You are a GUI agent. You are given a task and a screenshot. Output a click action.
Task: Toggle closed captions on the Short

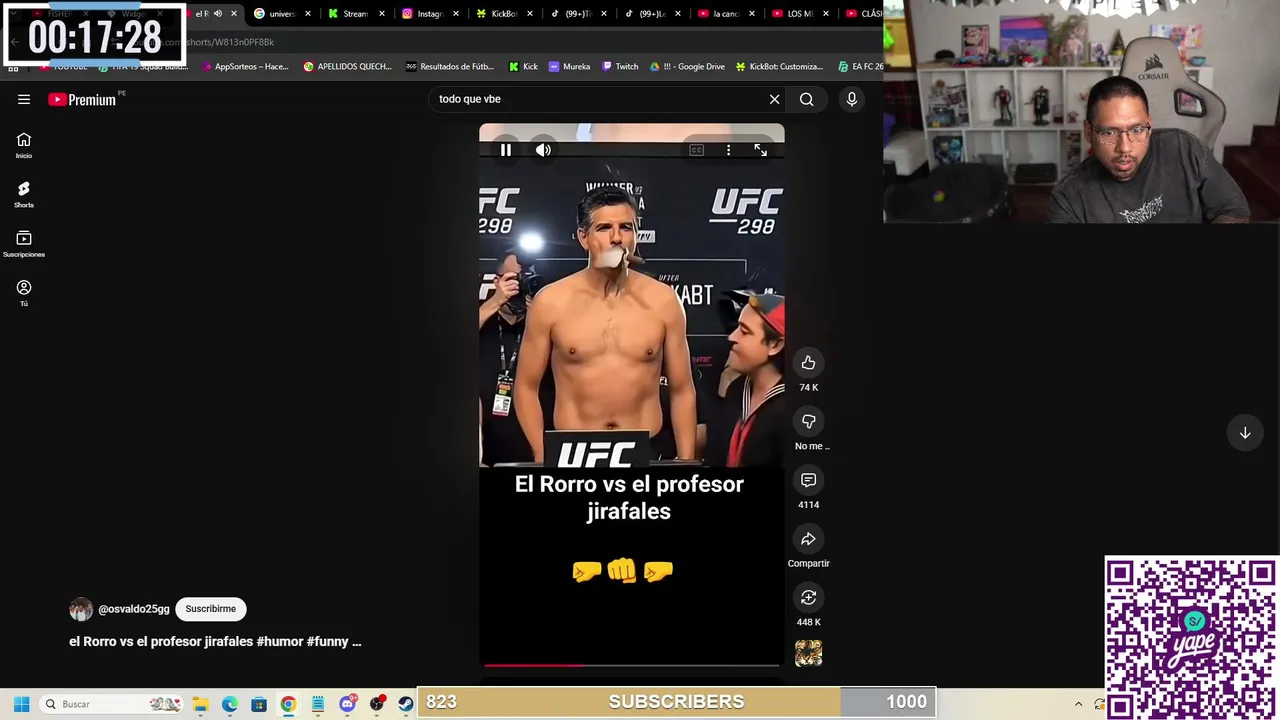697,150
